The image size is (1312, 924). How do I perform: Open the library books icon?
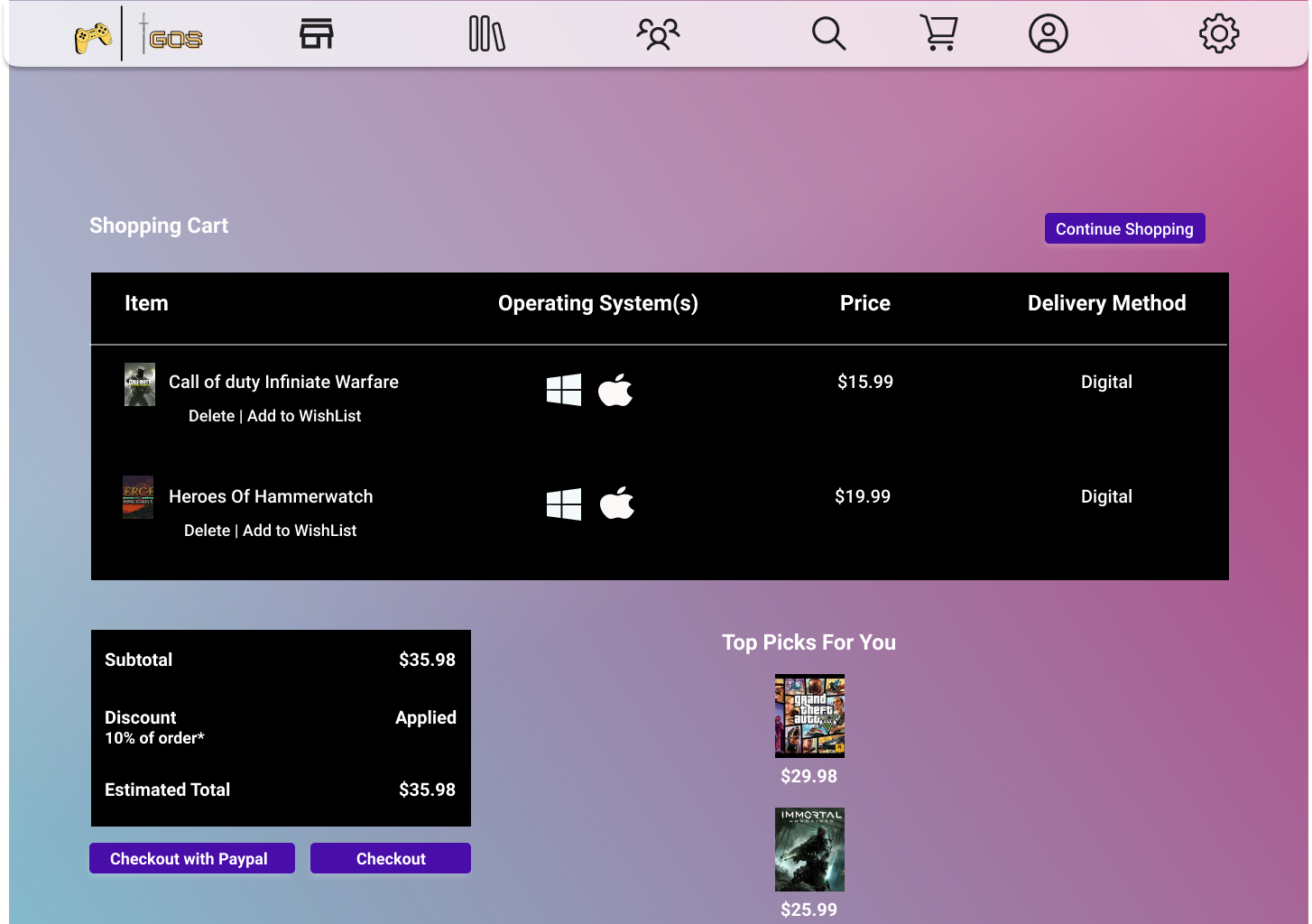click(487, 33)
